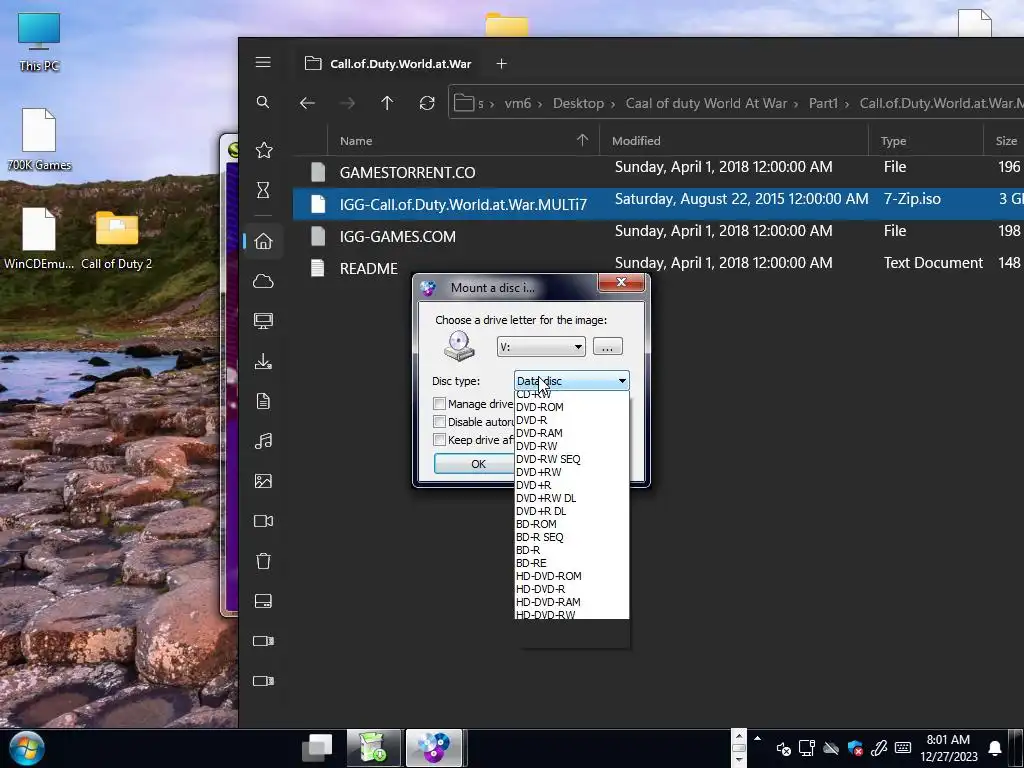The image size is (1024, 768).
Task: Choose HD-DVD-ROM from disc type list
Action: [x=571, y=576]
